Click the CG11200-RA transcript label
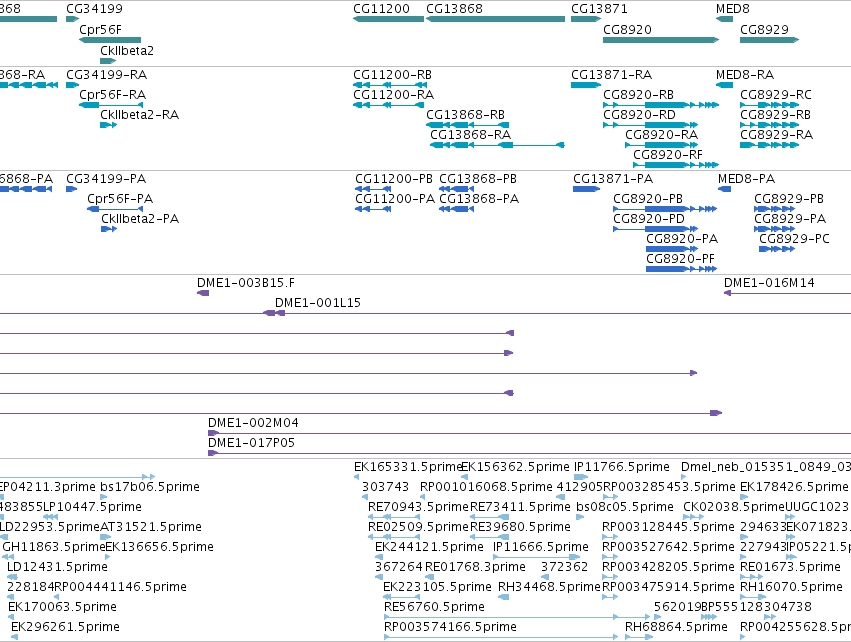 pos(393,95)
